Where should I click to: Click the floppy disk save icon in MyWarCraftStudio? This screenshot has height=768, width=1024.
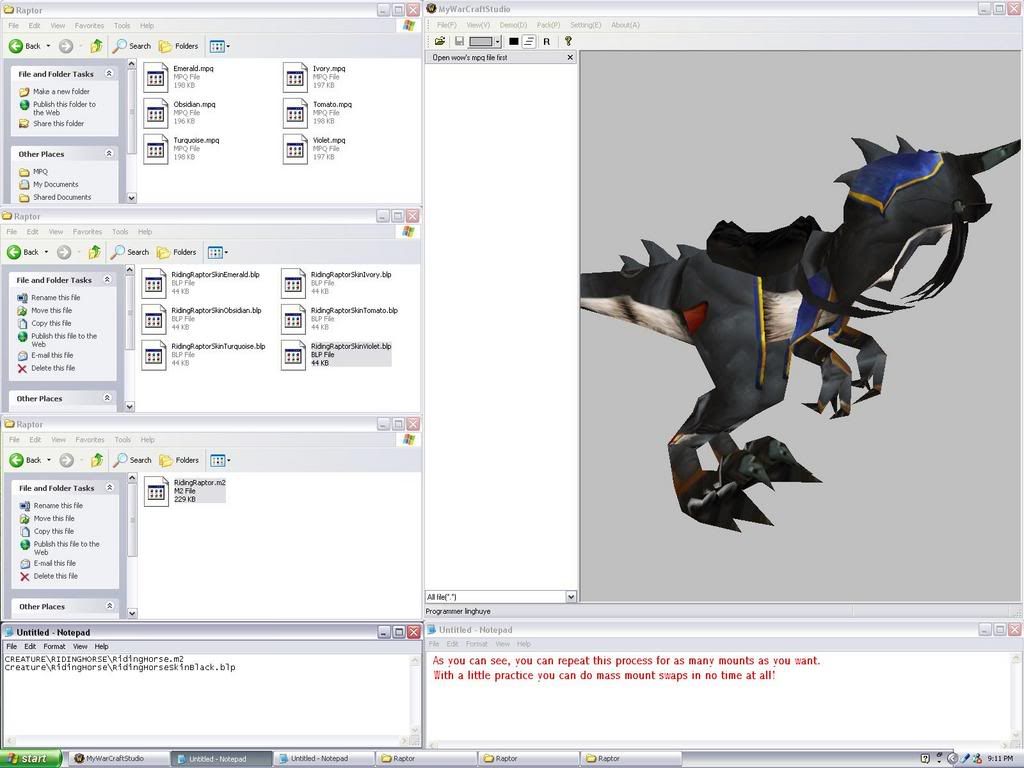click(459, 41)
